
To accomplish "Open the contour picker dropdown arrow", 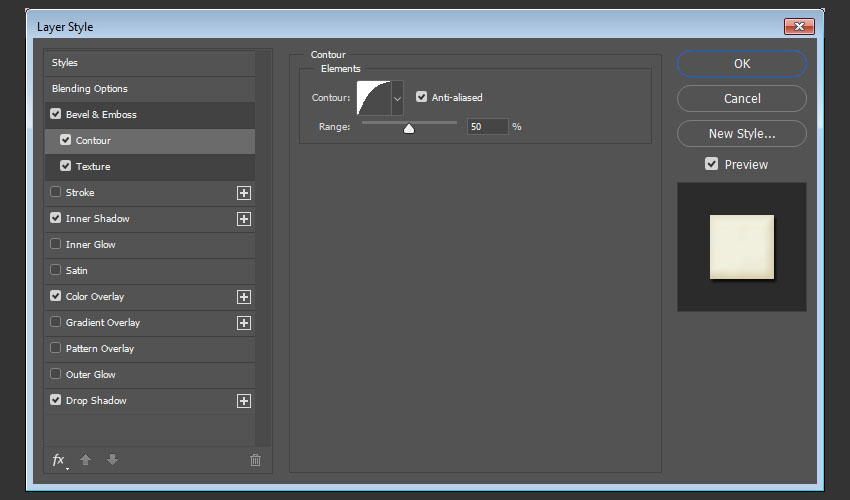I will 397,98.
